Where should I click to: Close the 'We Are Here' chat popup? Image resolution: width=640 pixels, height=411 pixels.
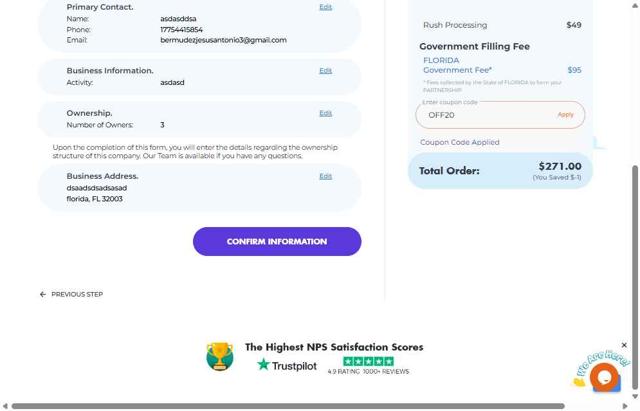point(624,345)
